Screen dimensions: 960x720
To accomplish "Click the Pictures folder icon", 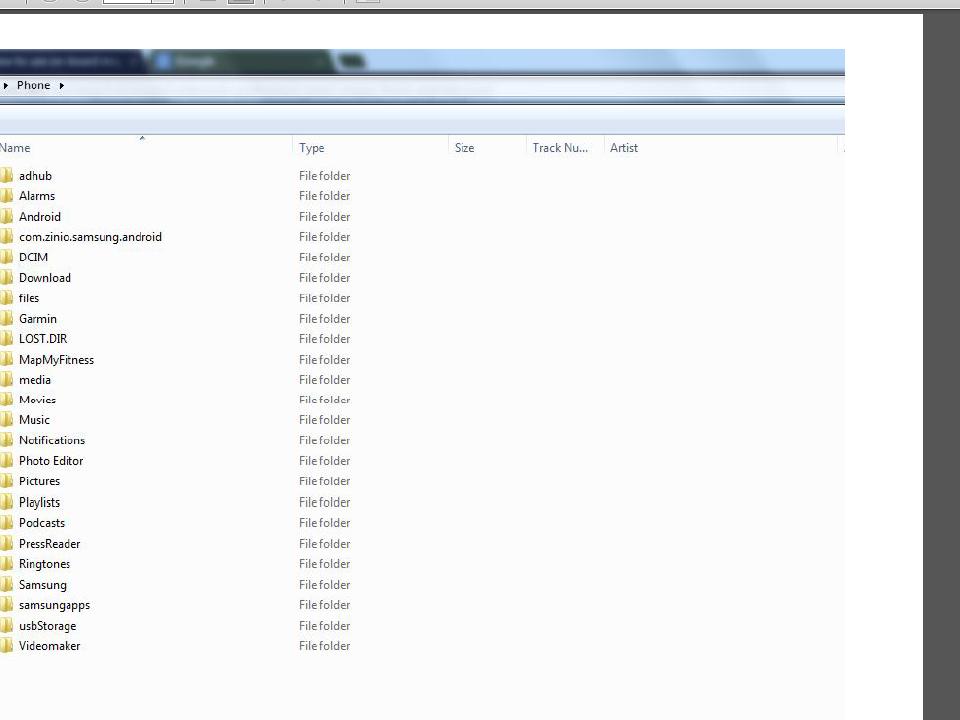I will 6,481.
